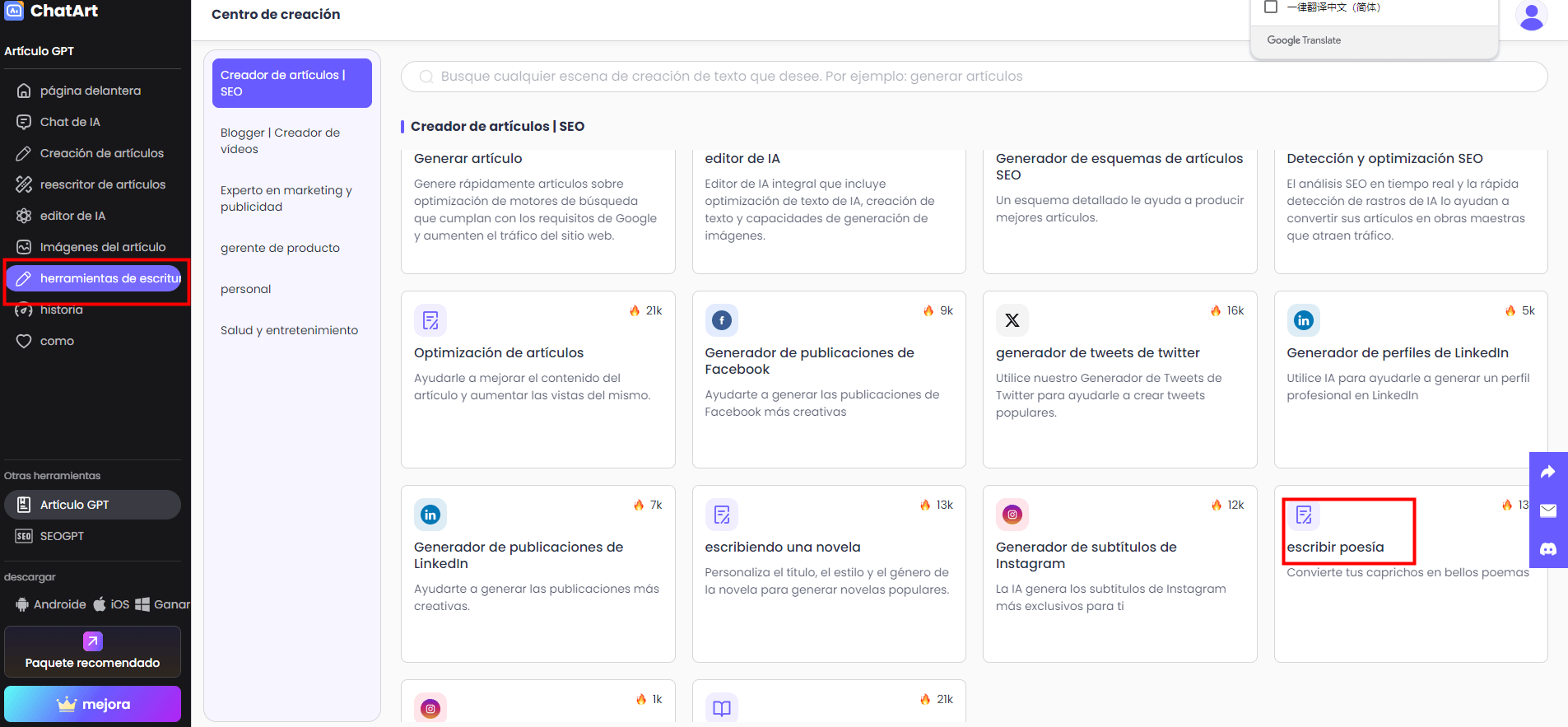Click the Instagram icon on bottom-row card
This screenshot has width=1568, height=727.
pos(430,708)
